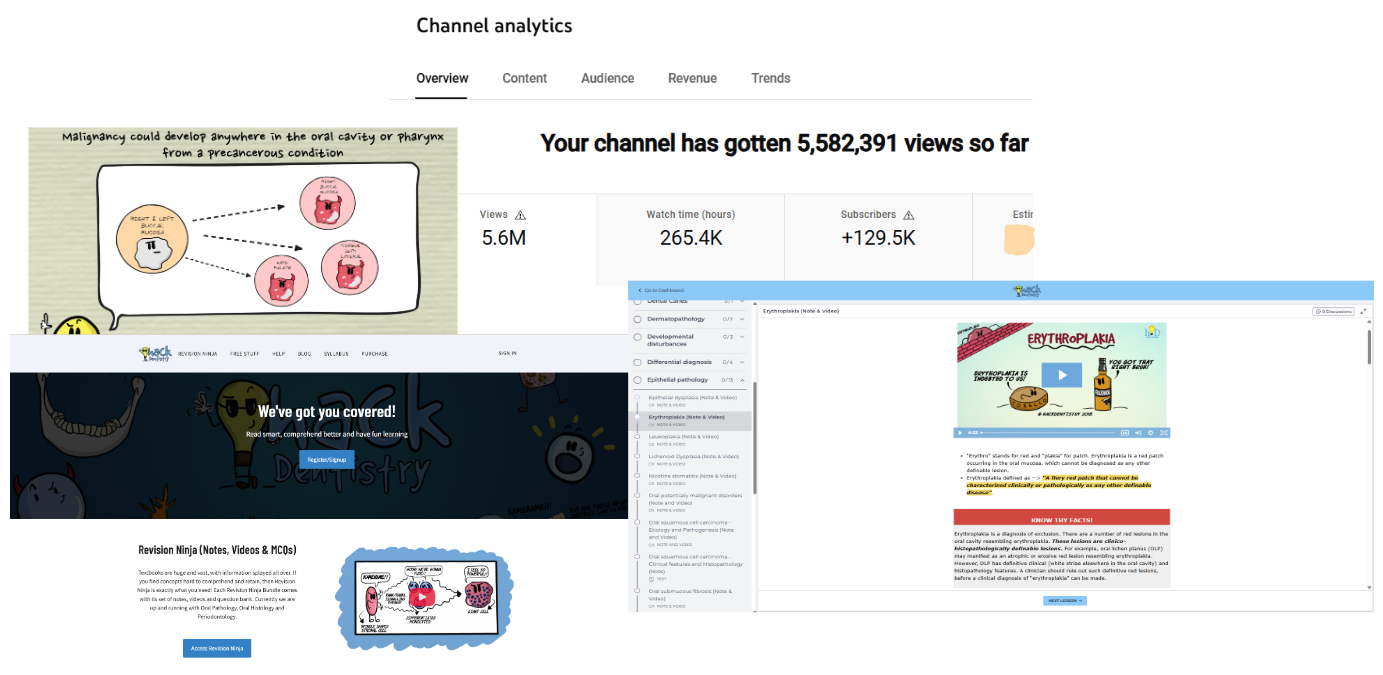Mark Differential diagnosis completion circle
The height and width of the screenshot is (675, 1383).
coord(638,362)
